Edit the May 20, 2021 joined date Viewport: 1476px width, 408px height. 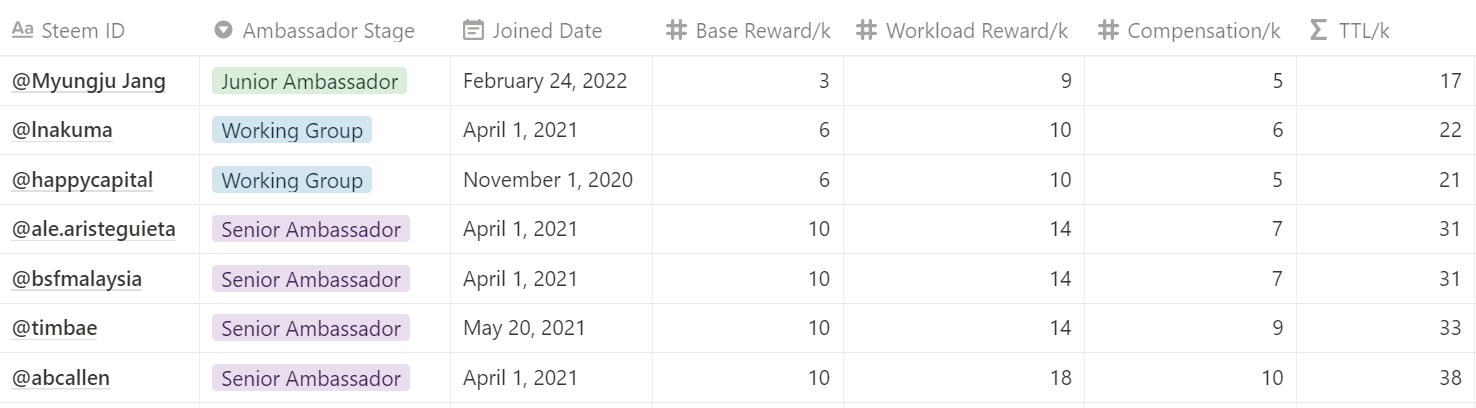524,328
